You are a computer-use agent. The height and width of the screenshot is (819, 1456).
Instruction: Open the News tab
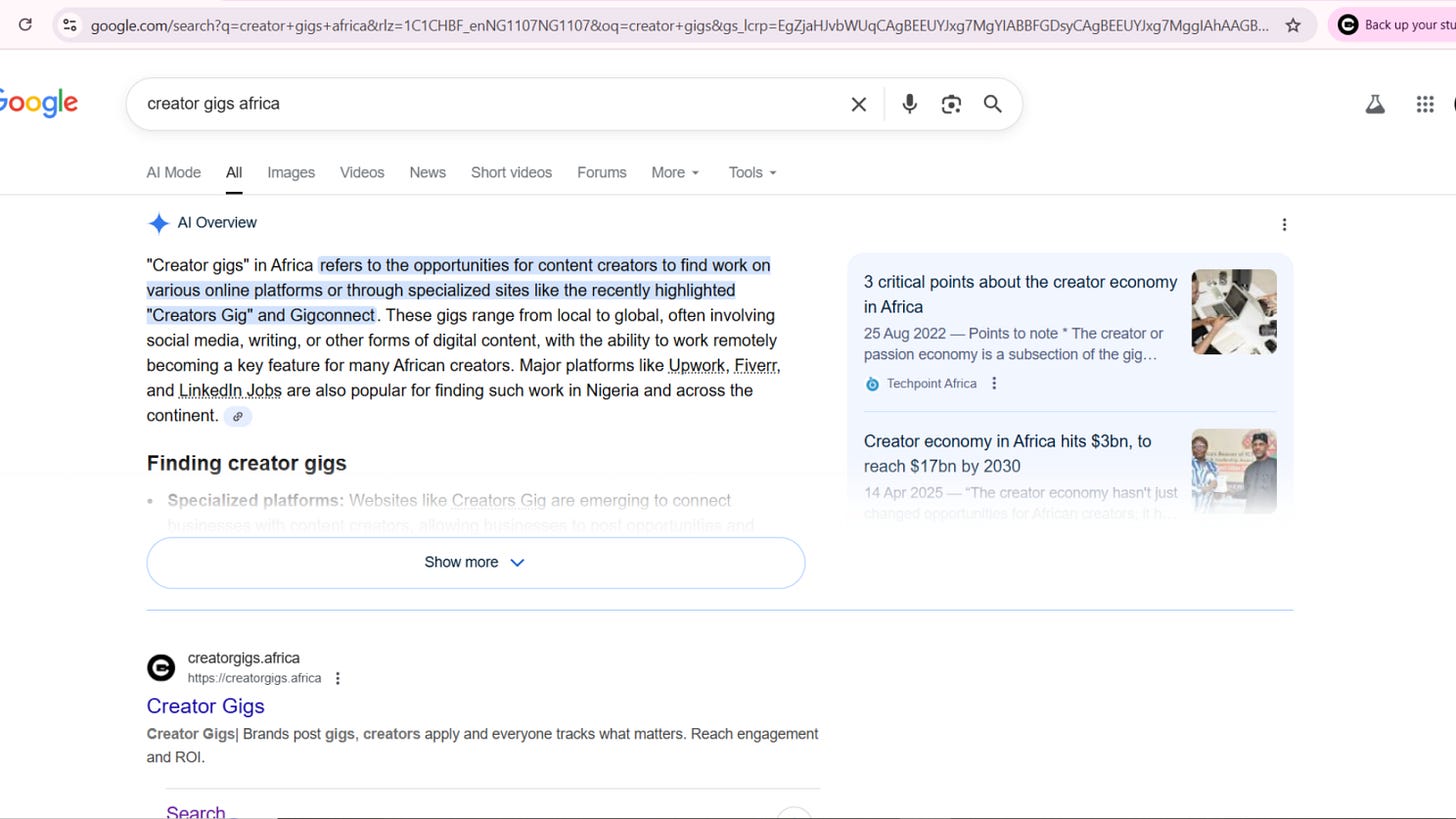[427, 172]
